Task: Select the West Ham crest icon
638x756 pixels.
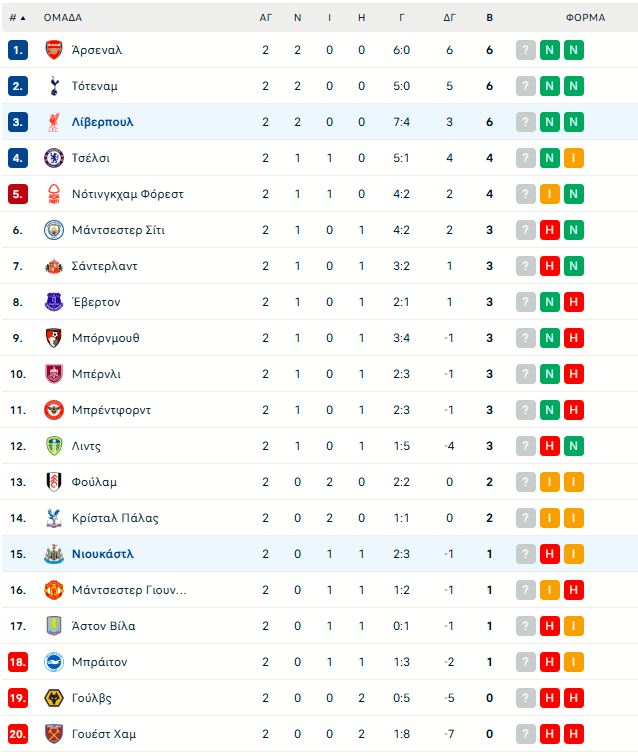Action: click(54, 734)
